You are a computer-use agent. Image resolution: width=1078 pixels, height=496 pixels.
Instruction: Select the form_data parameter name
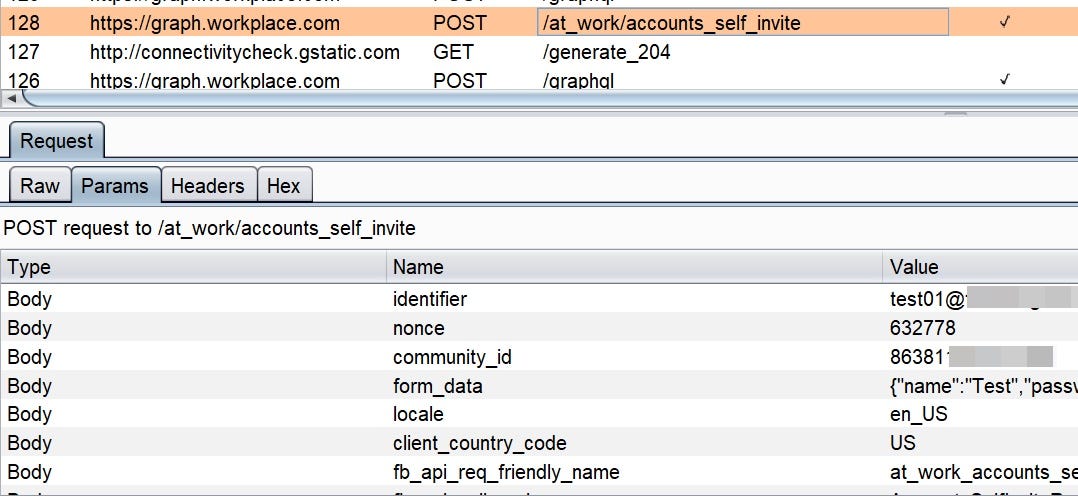coord(437,387)
